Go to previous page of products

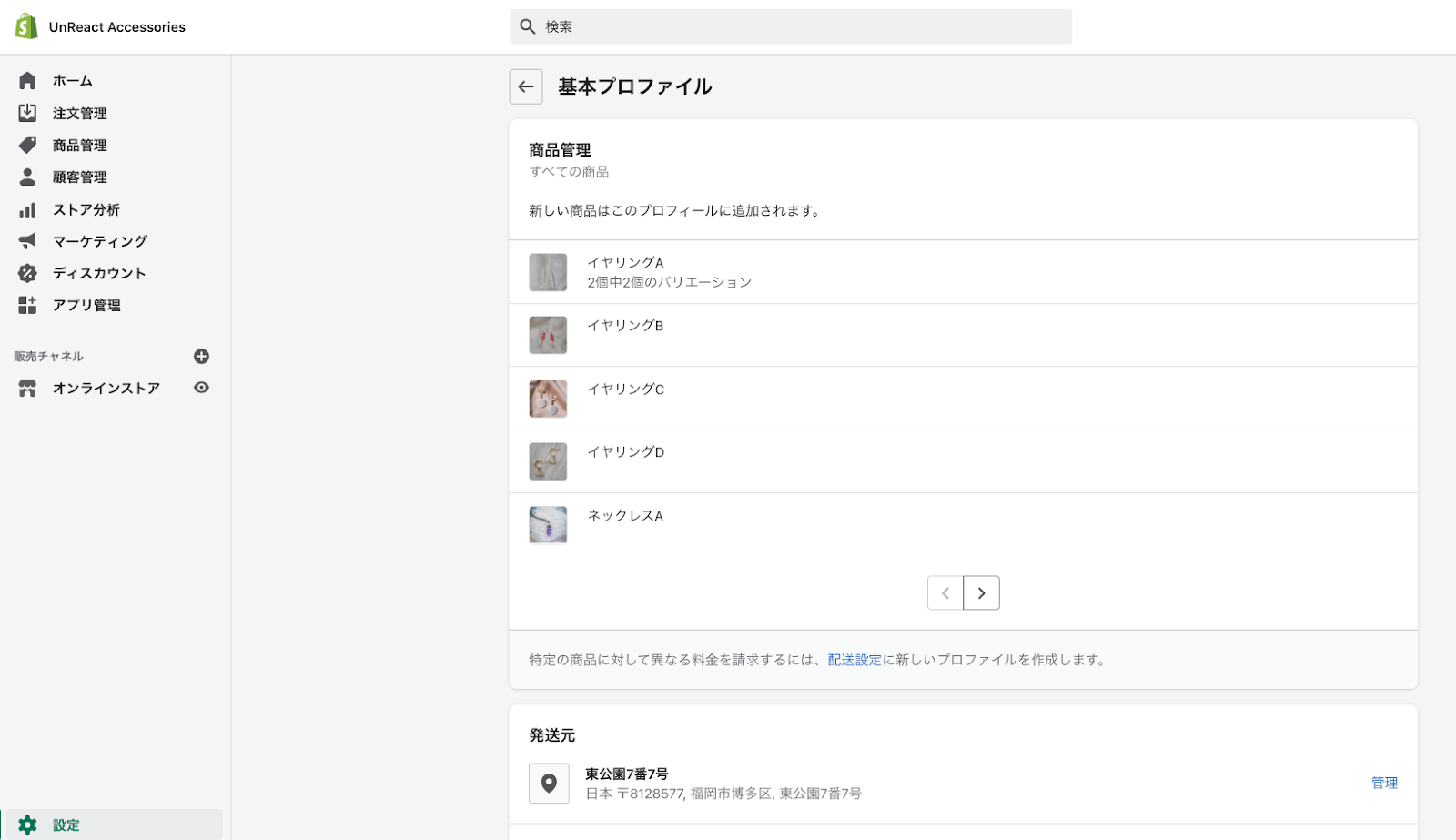pos(945,592)
